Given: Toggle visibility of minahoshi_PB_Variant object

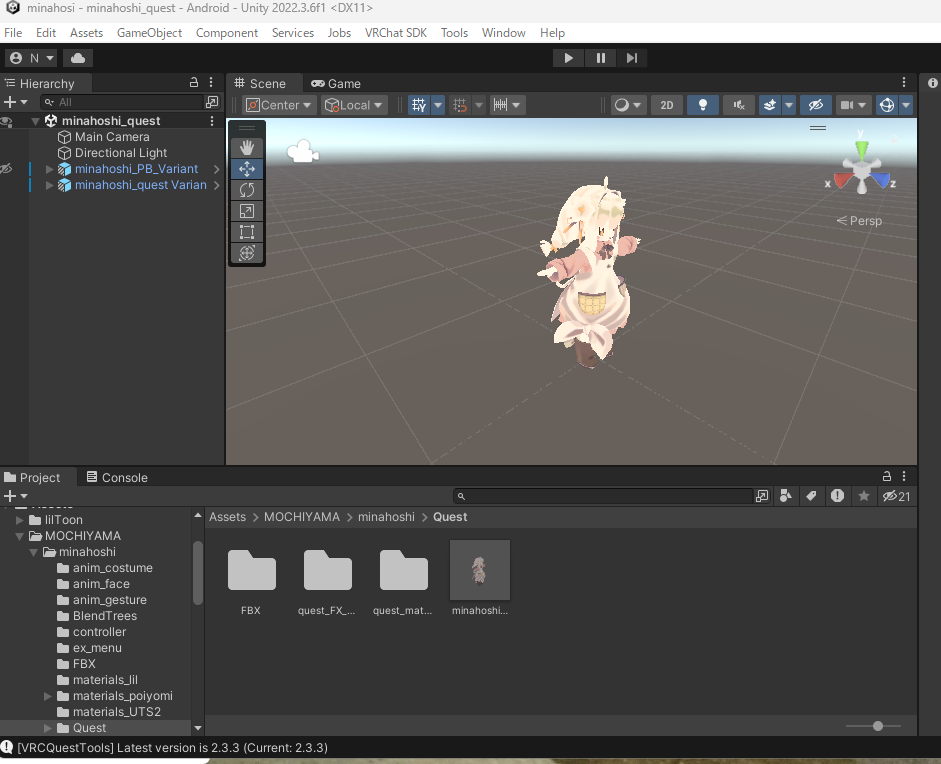Looking at the screenshot, I should click(7, 169).
